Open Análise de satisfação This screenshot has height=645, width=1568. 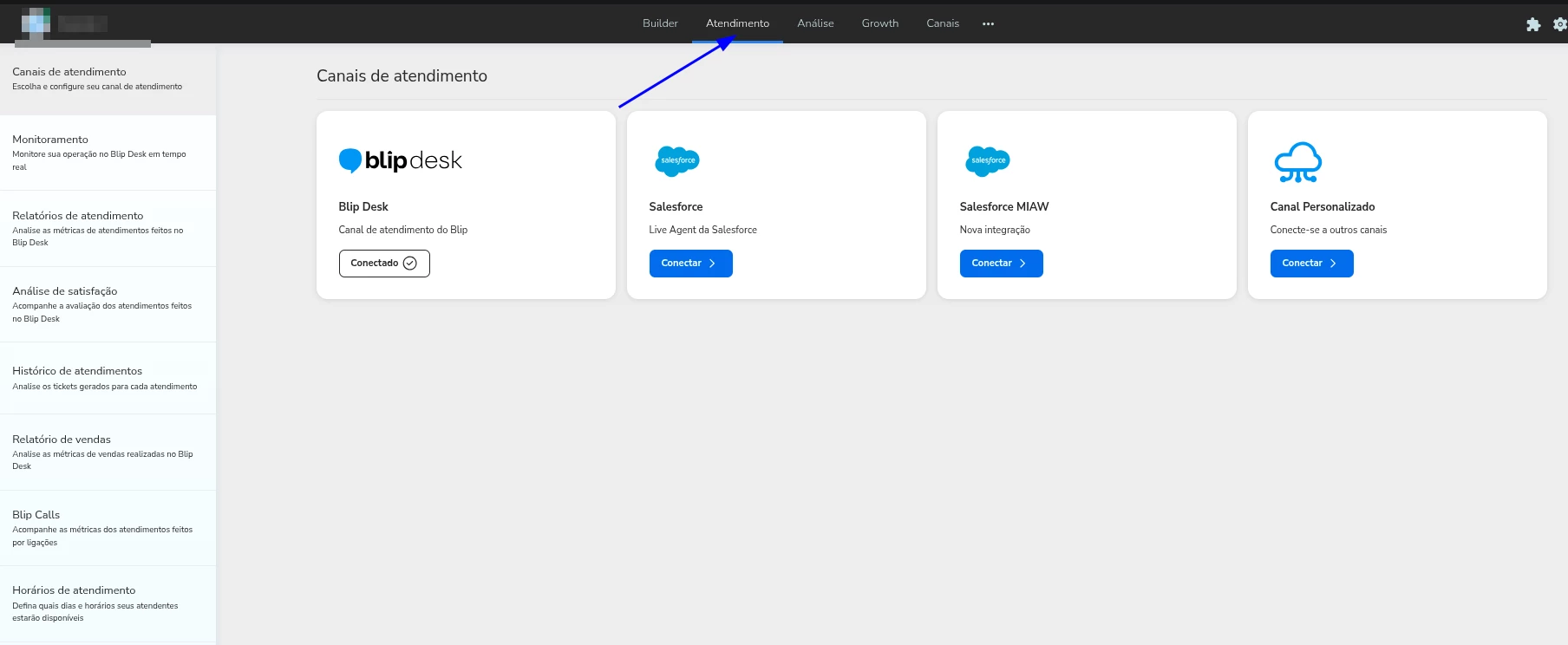[108, 304]
